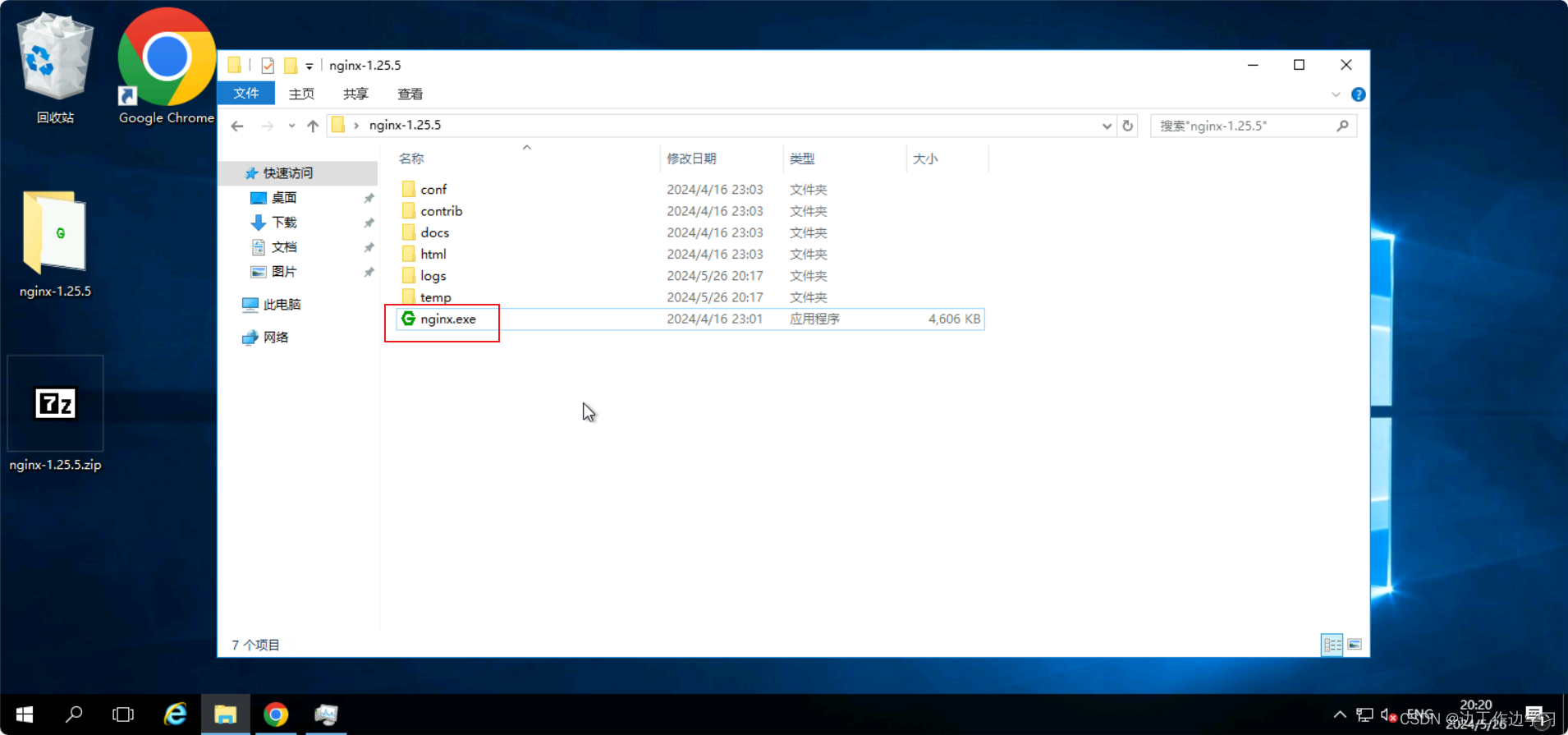Viewport: 1568px width, 735px height.
Task: Refresh the current folder view
Action: tap(1127, 126)
